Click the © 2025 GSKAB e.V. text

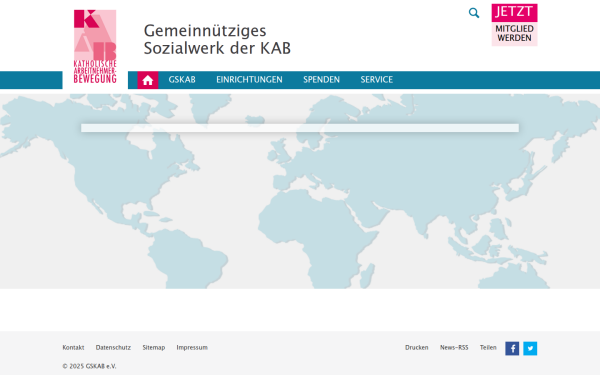coord(89,366)
